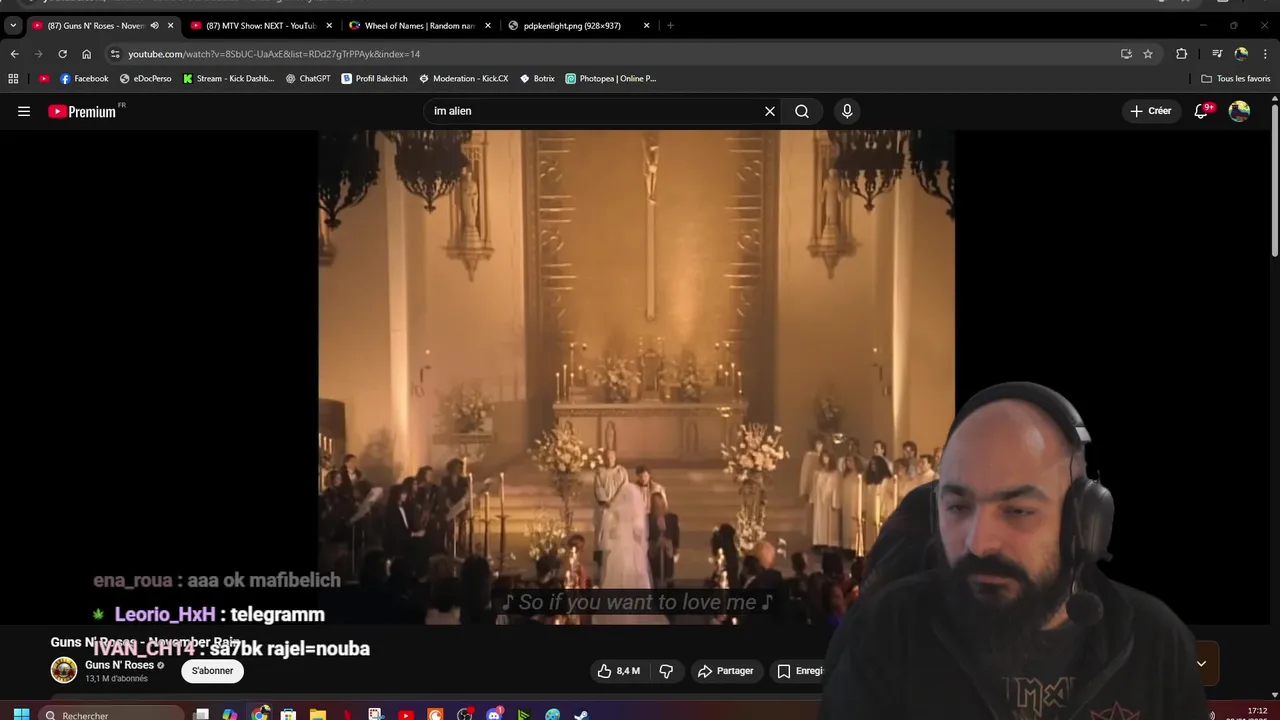The height and width of the screenshot is (720, 1280).
Task: Open the browser extensions puzzle icon
Action: (1181, 54)
